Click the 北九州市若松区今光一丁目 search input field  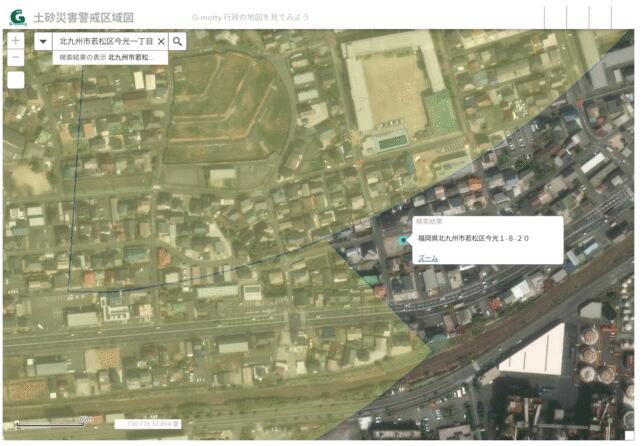point(104,41)
